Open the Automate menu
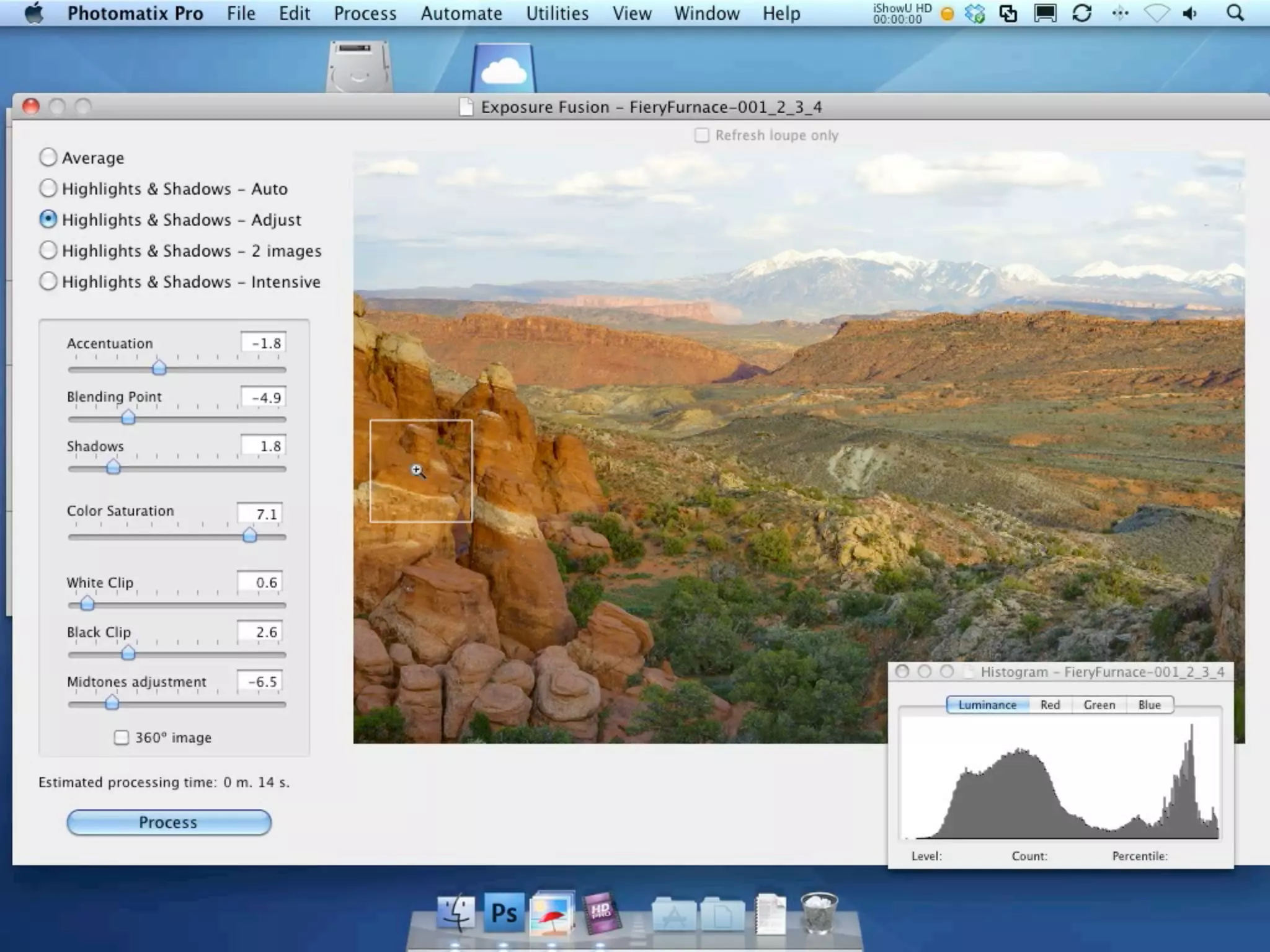This screenshot has height=952, width=1270. (x=461, y=14)
